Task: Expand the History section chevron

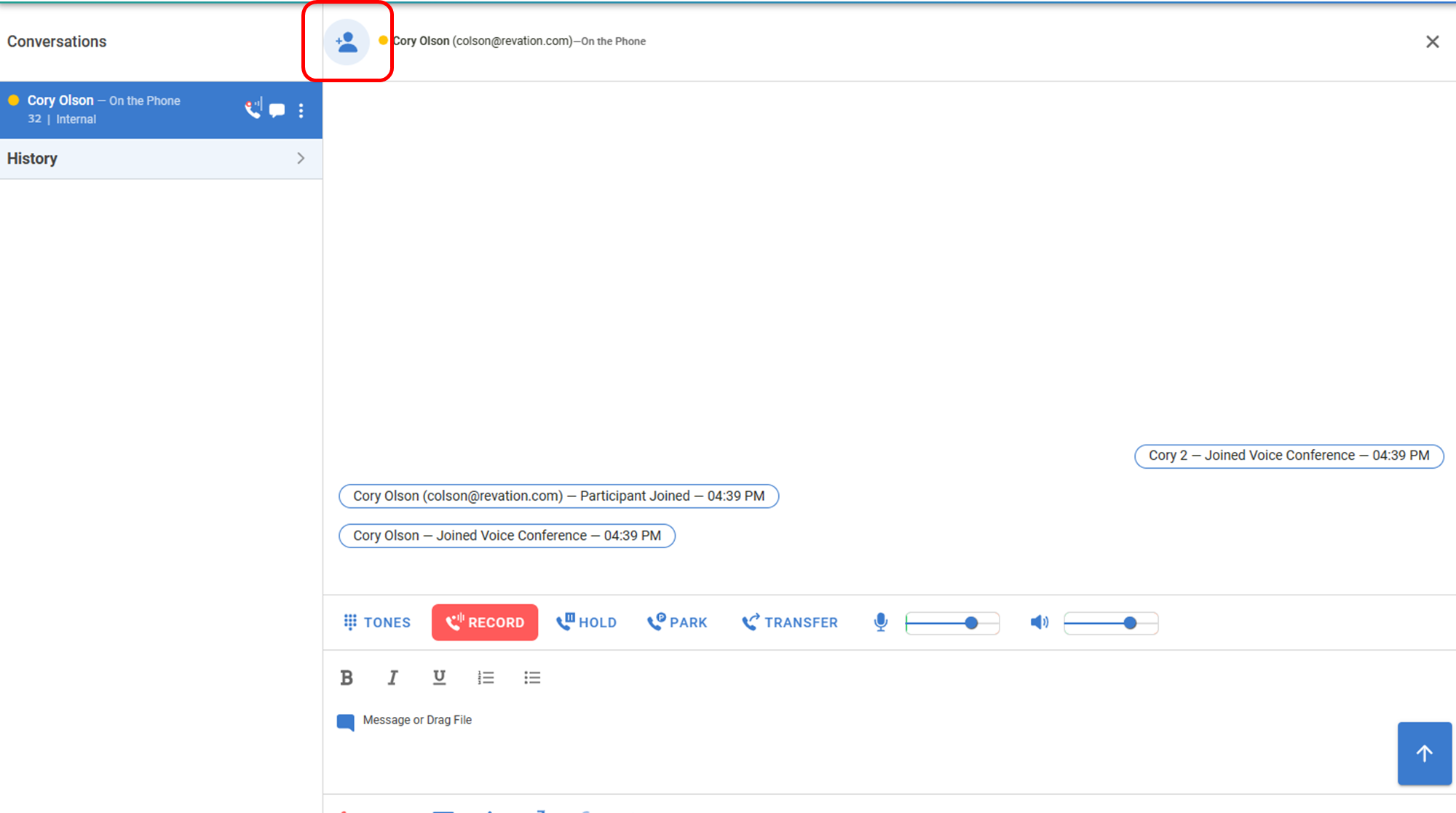Action: (301, 158)
